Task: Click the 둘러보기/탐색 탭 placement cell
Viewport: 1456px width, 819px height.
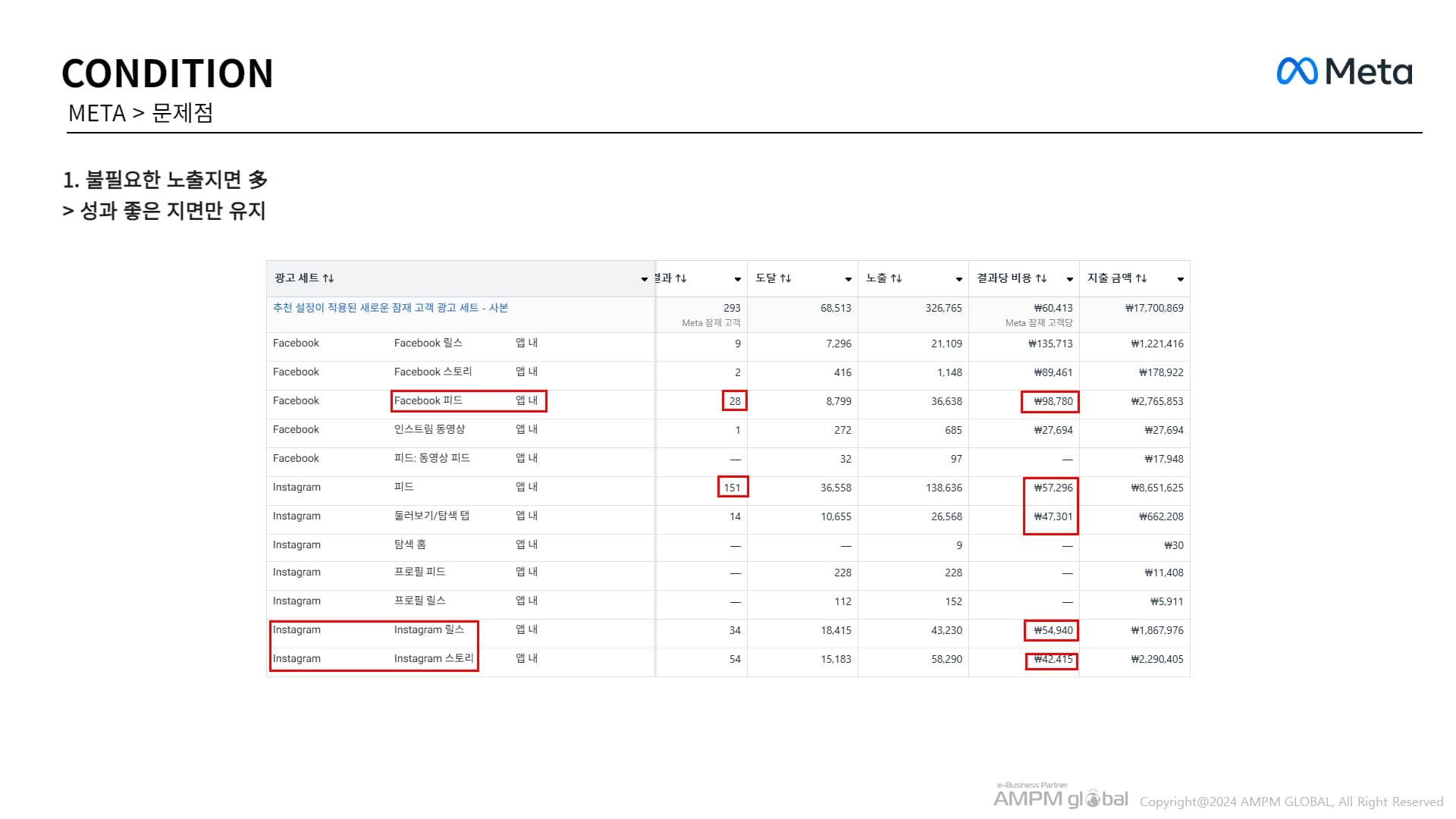Action: tap(431, 516)
